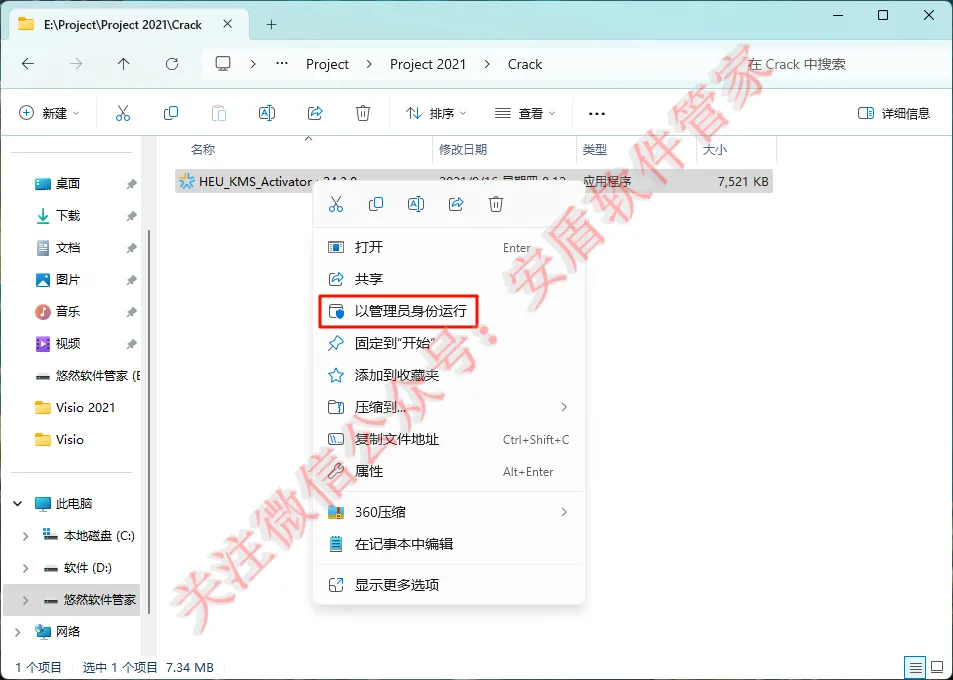Expand the 360压缩 submenu
Screen dimensions: 953x680
tap(449, 512)
